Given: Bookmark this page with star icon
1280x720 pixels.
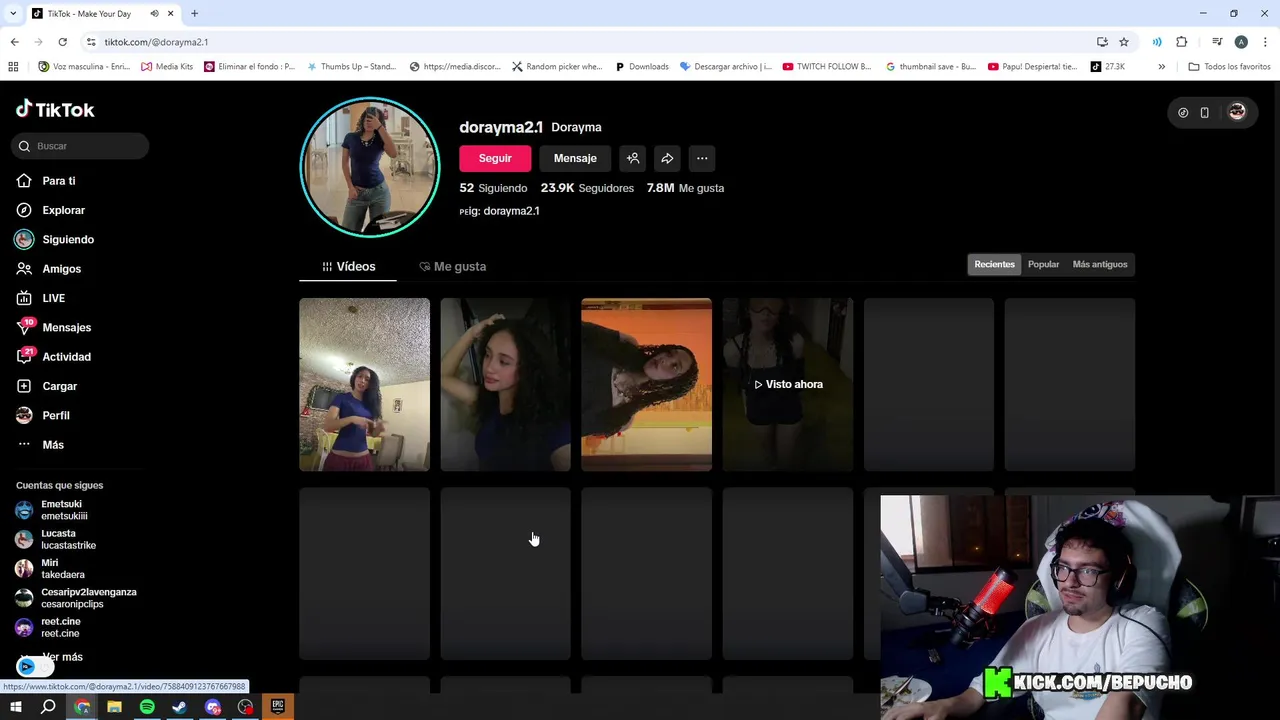Looking at the screenshot, I should click(1124, 42).
